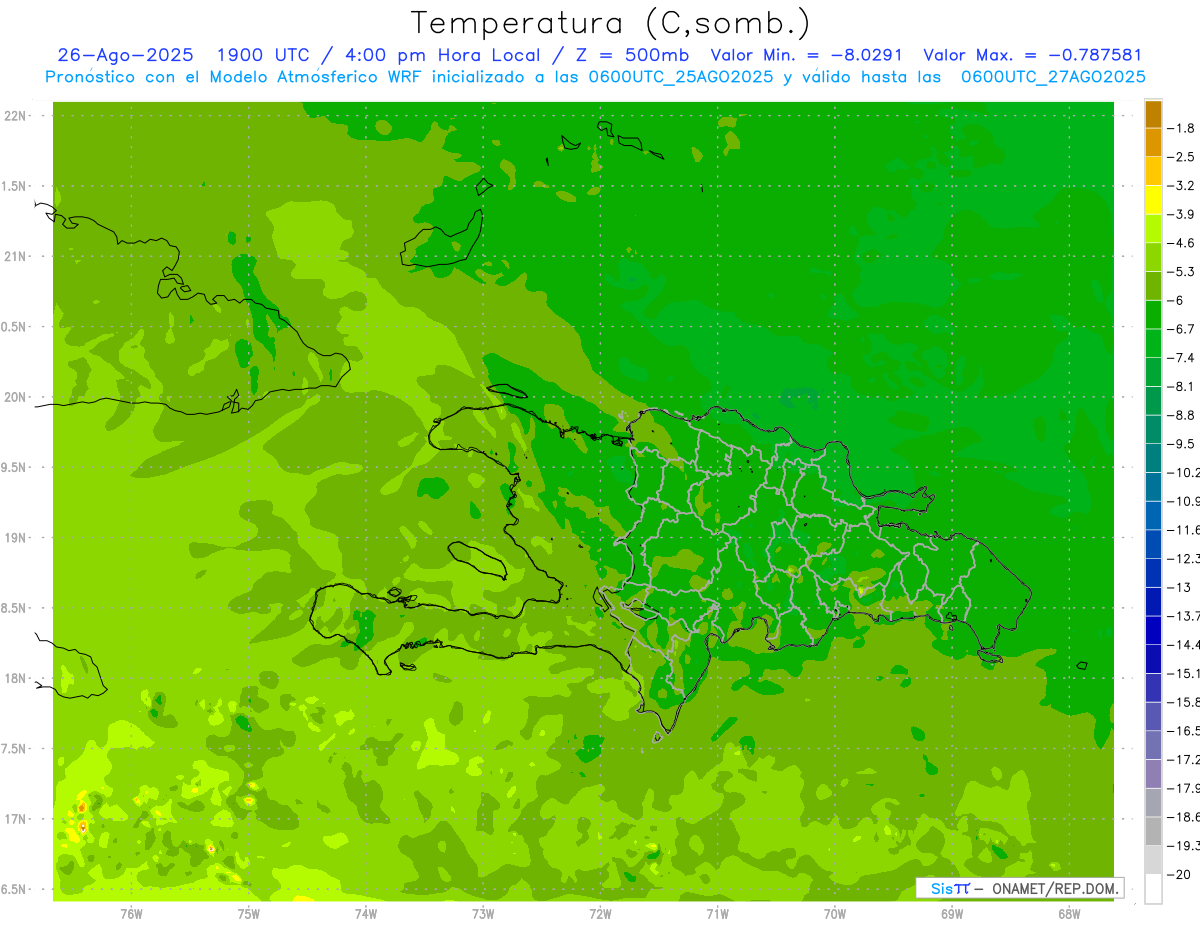
Task: Click the legend value '-1.8'
Action: point(1183,128)
